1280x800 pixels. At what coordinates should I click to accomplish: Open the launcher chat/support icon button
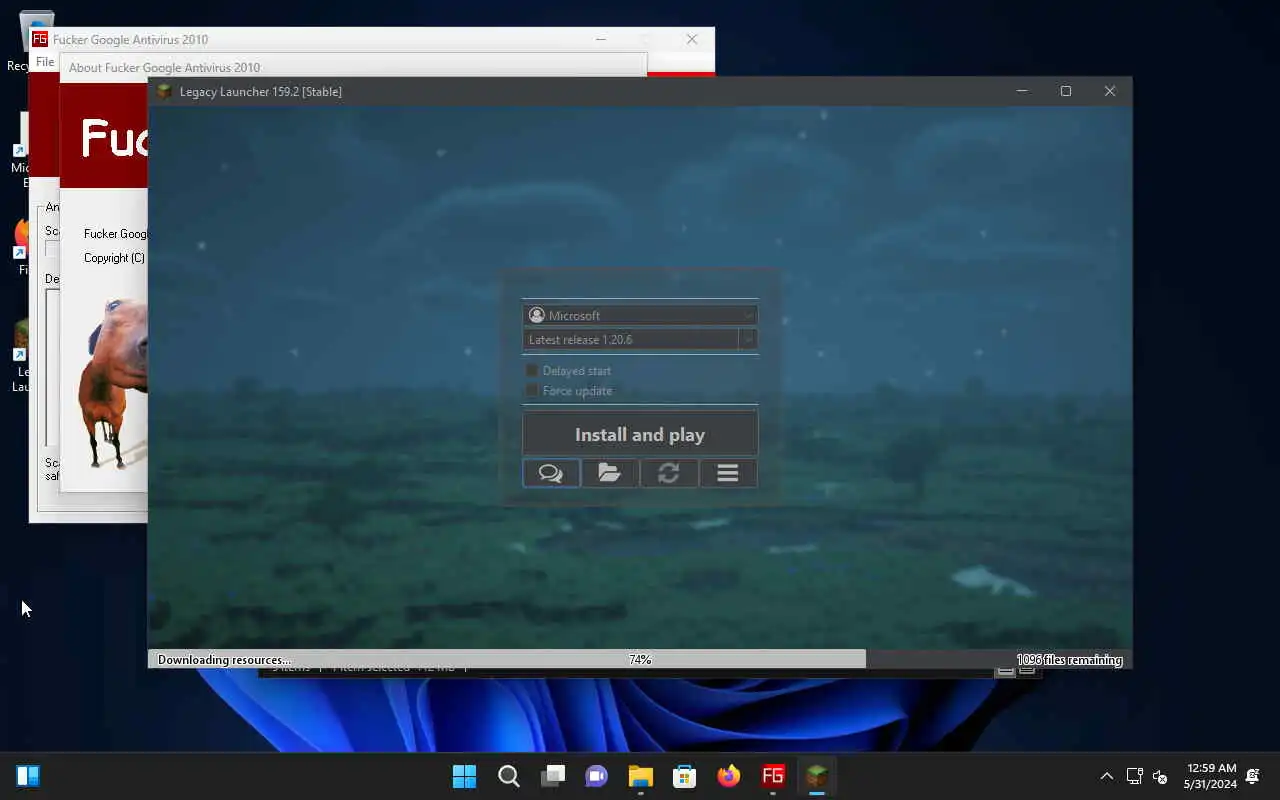[551, 473]
